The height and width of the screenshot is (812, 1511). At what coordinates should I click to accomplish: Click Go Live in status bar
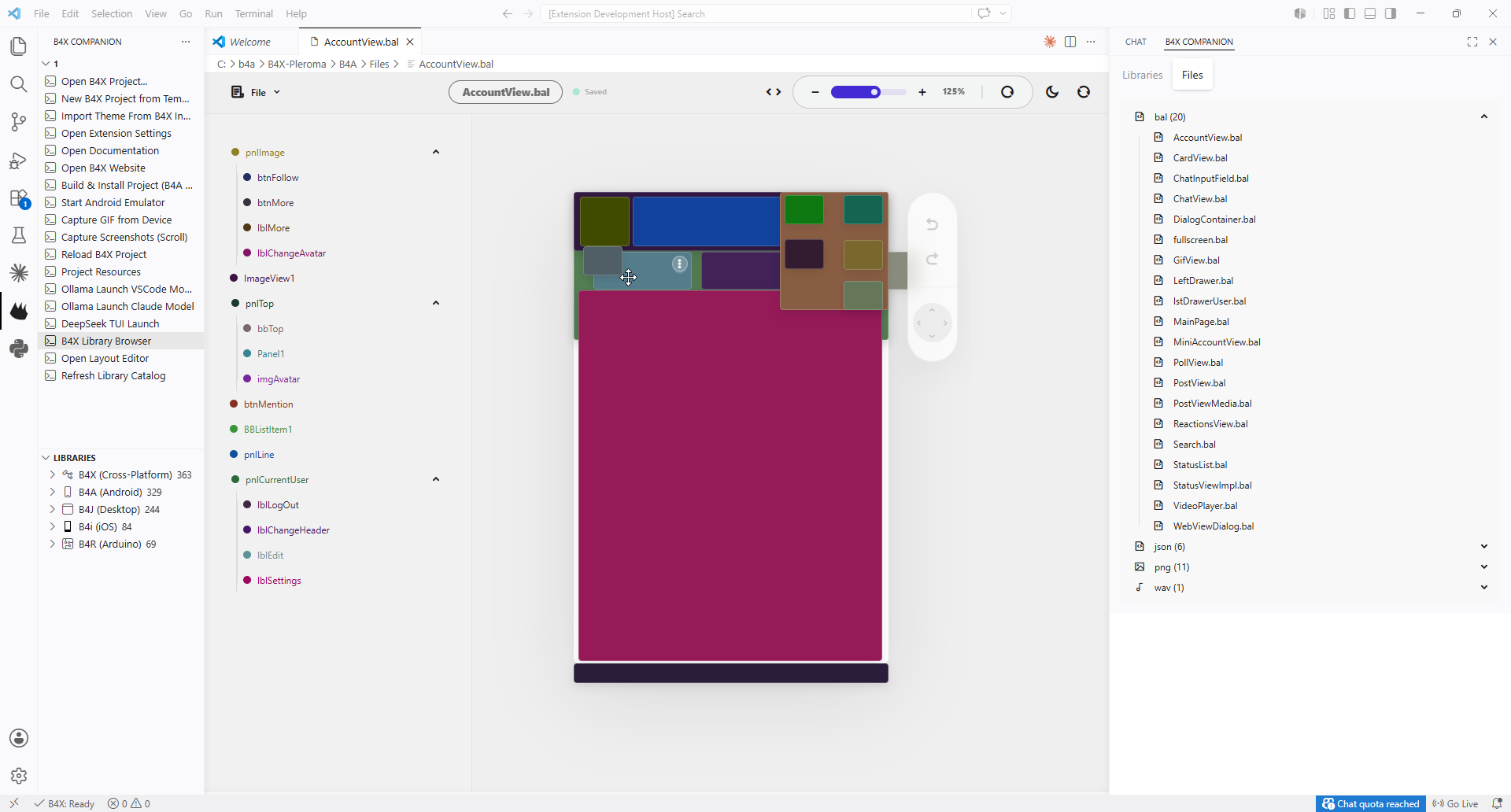click(1455, 803)
